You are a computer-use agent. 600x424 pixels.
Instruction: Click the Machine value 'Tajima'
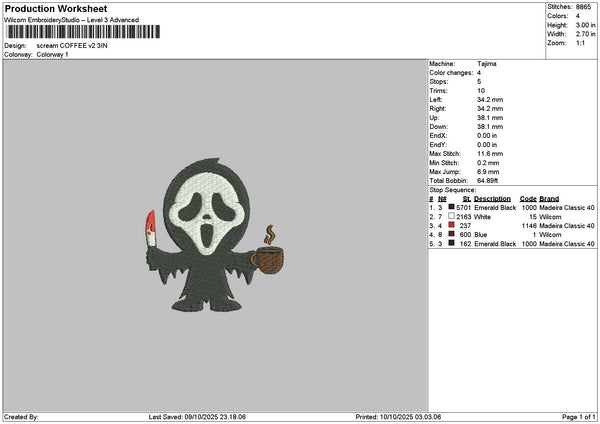coord(487,64)
